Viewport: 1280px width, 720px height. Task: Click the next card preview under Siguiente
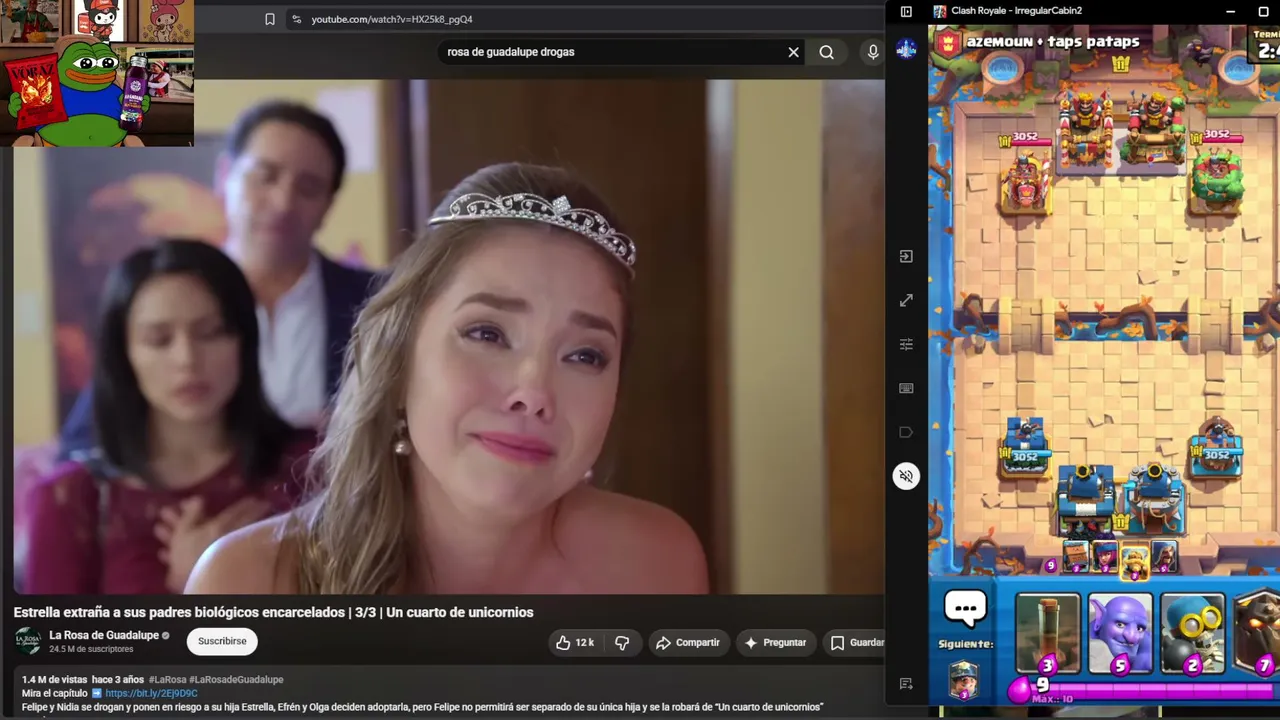tap(964, 680)
